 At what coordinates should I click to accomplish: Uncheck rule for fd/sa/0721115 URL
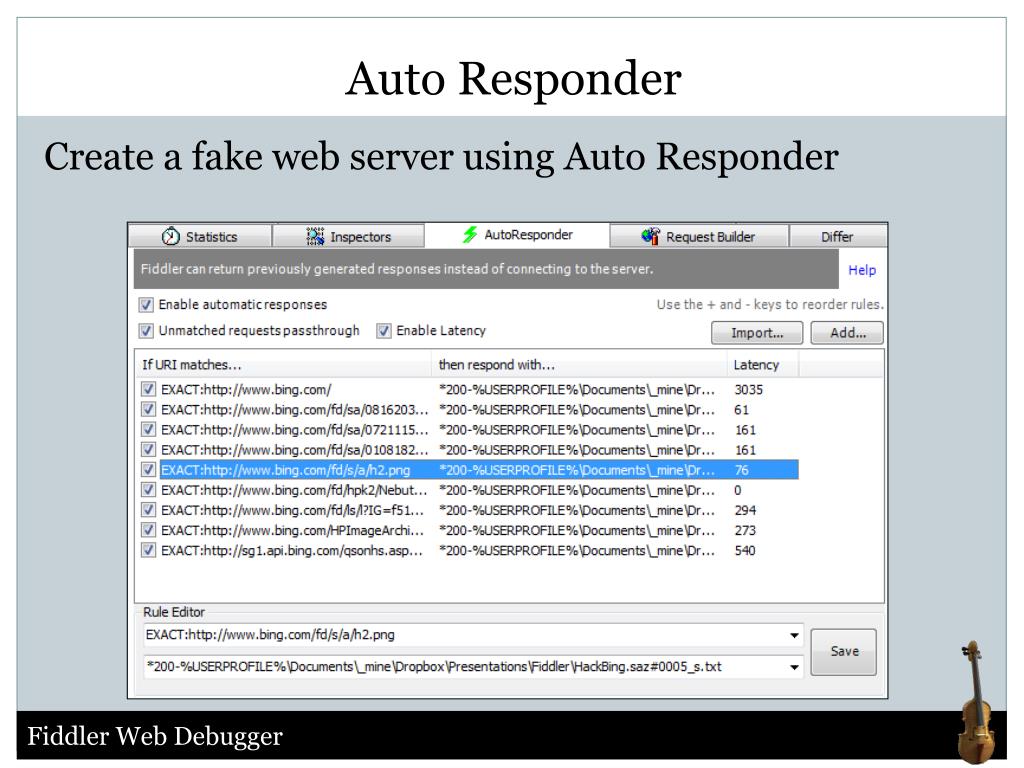pyautogui.click(x=148, y=430)
